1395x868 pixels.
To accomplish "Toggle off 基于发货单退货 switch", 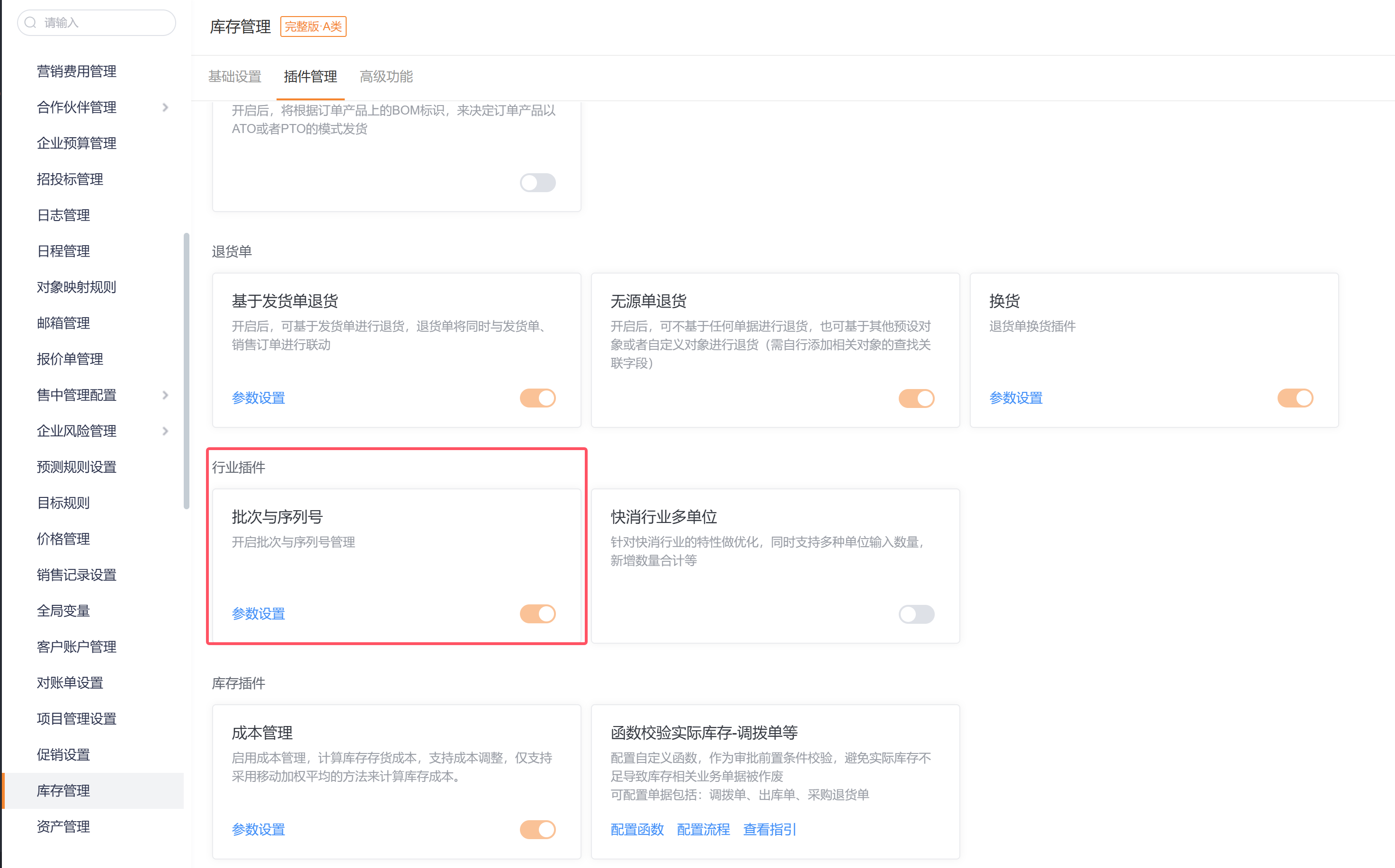I will coord(537,398).
